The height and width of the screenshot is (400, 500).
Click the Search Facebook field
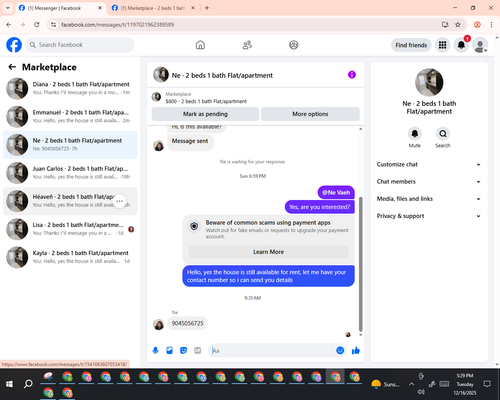pyautogui.click(x=80, y=45)
